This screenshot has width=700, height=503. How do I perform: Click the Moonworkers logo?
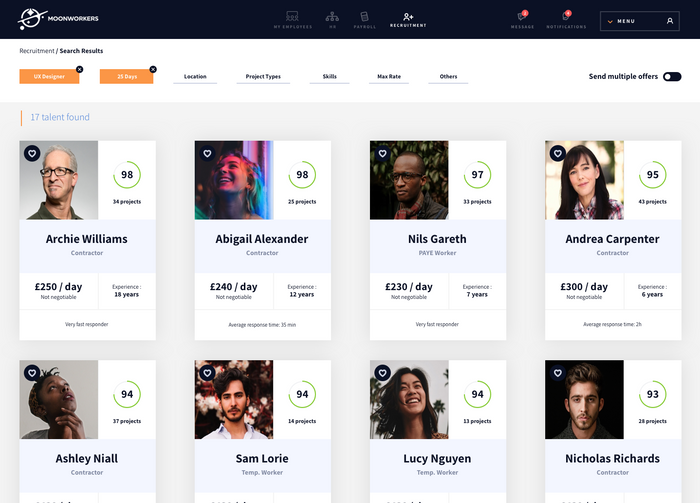point(58,19)
